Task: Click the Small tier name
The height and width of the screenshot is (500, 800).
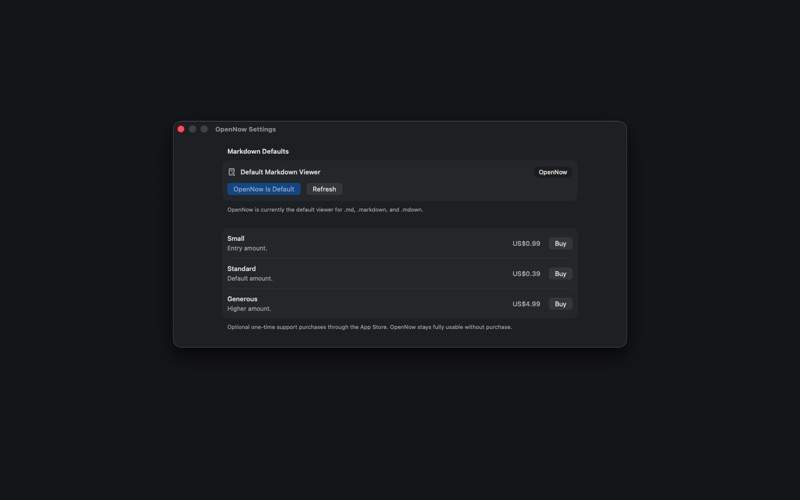Action: pos(236,238)
